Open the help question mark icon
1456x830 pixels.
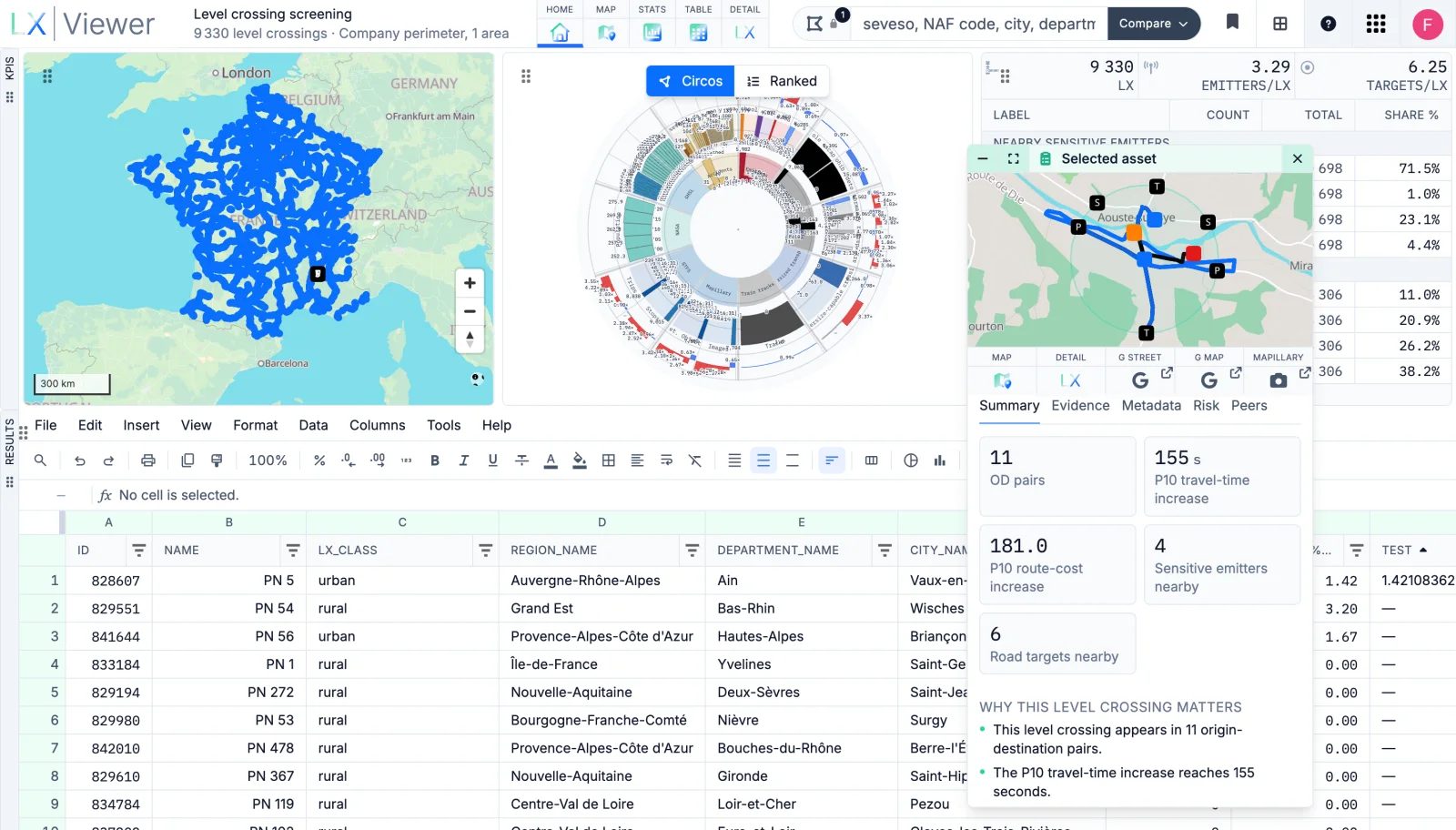pos(1329,24)
